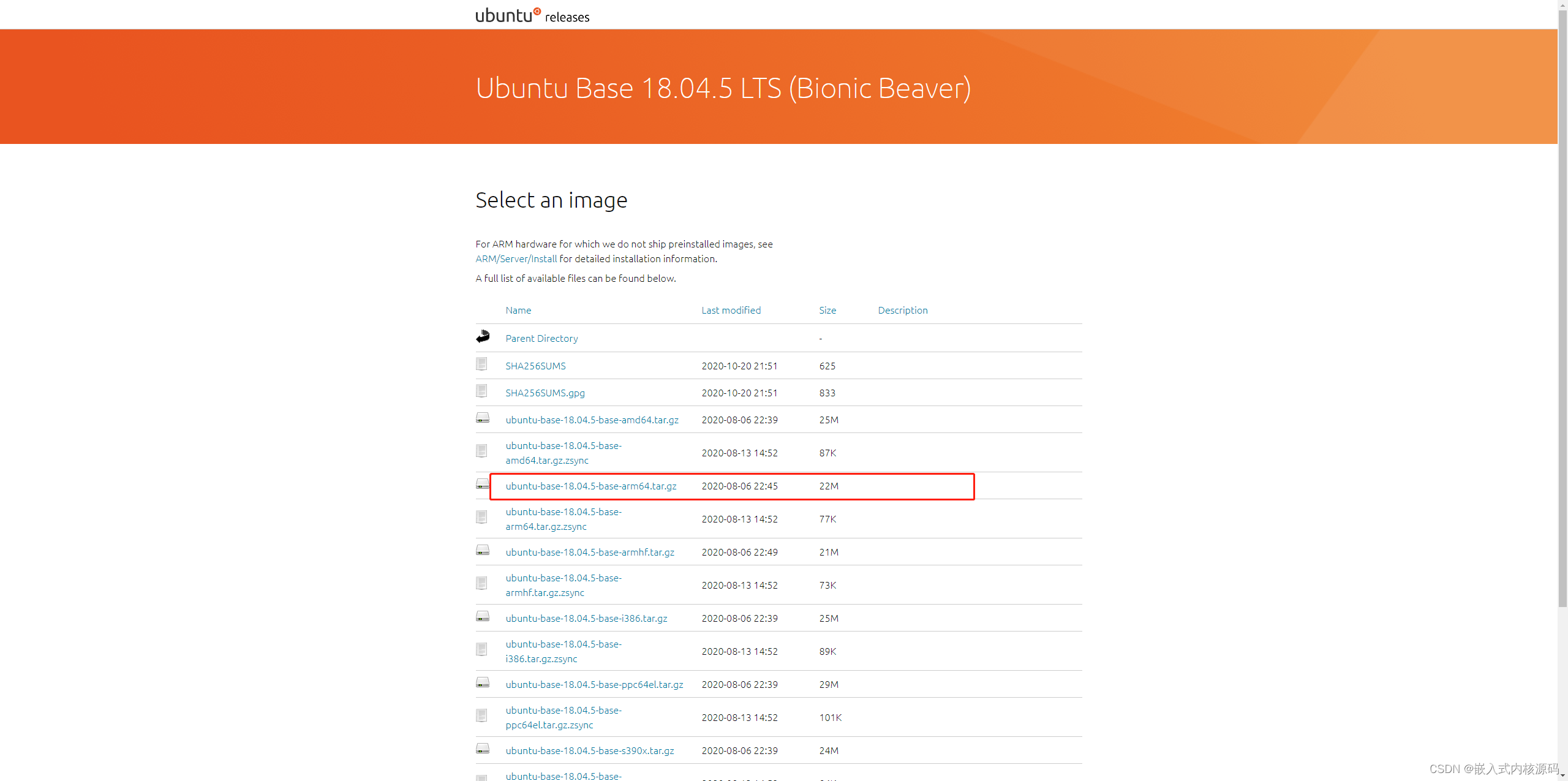
Task: Click the 87K size value
Action: click(x=827, y=453)
